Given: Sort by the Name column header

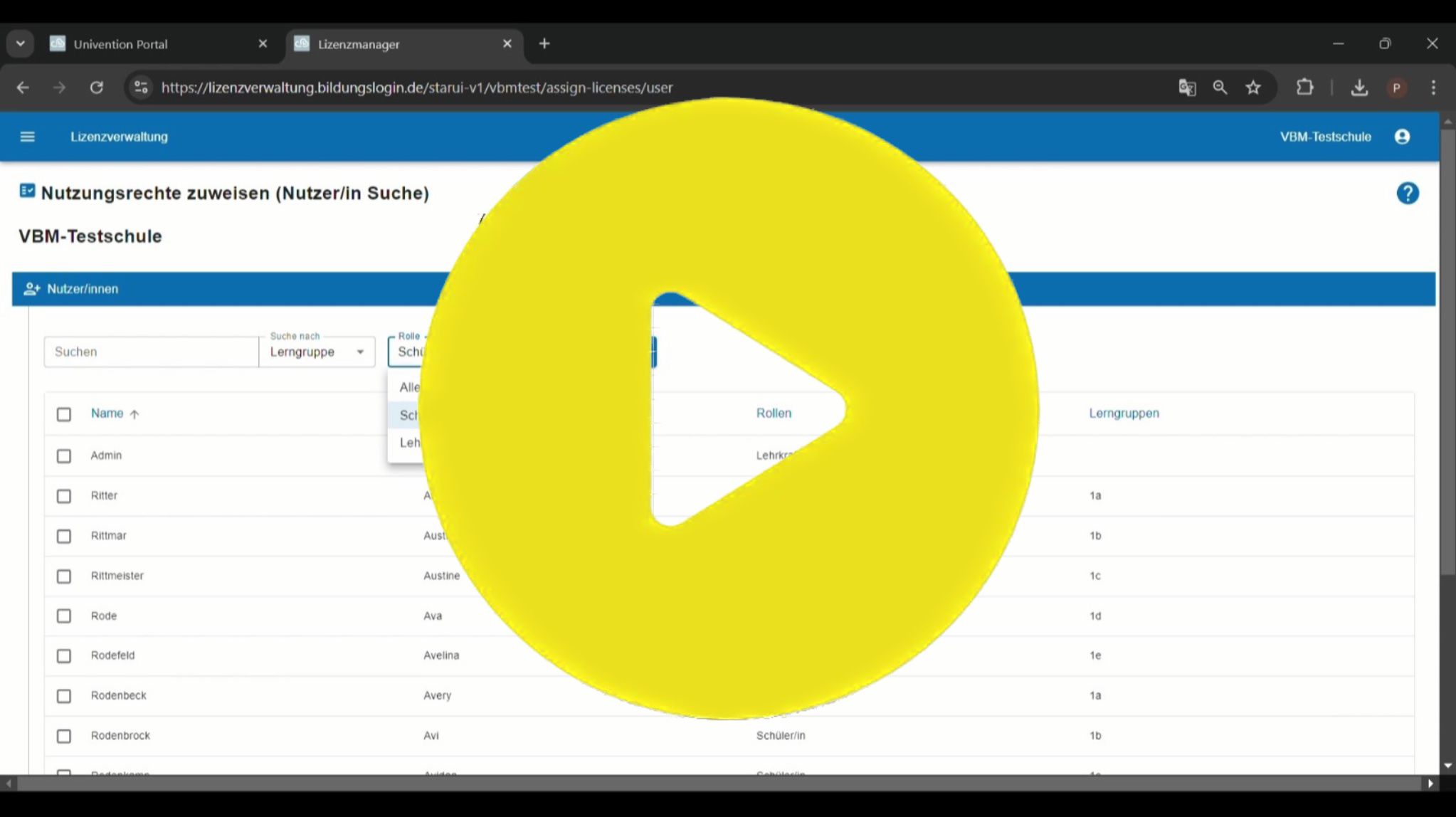Looking at the screenshot, I should pos(107,413).
